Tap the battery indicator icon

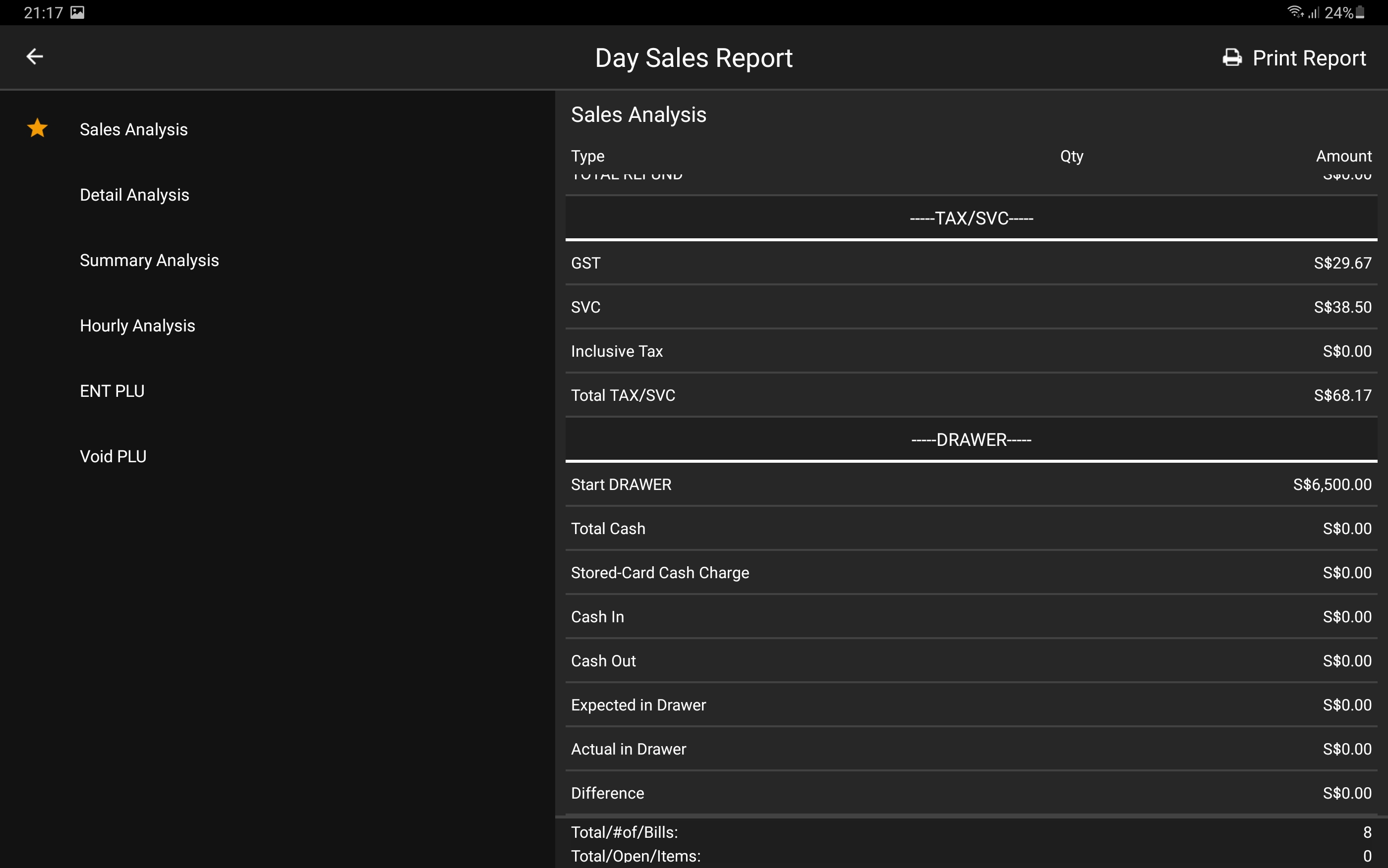(1360, 12)
